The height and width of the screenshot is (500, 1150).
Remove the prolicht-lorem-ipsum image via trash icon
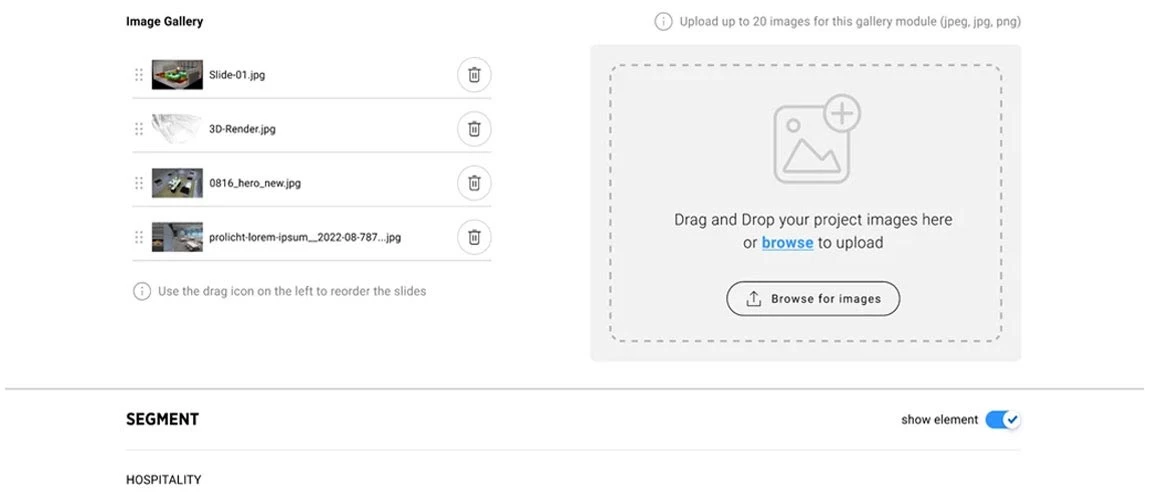(474, 237)
